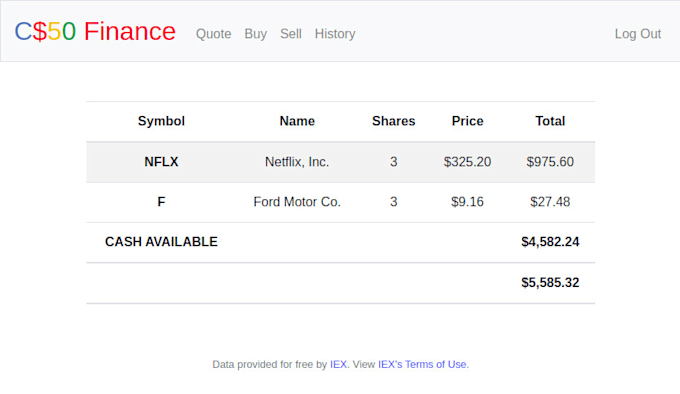Click the Symbol column header

click(161, 121)
